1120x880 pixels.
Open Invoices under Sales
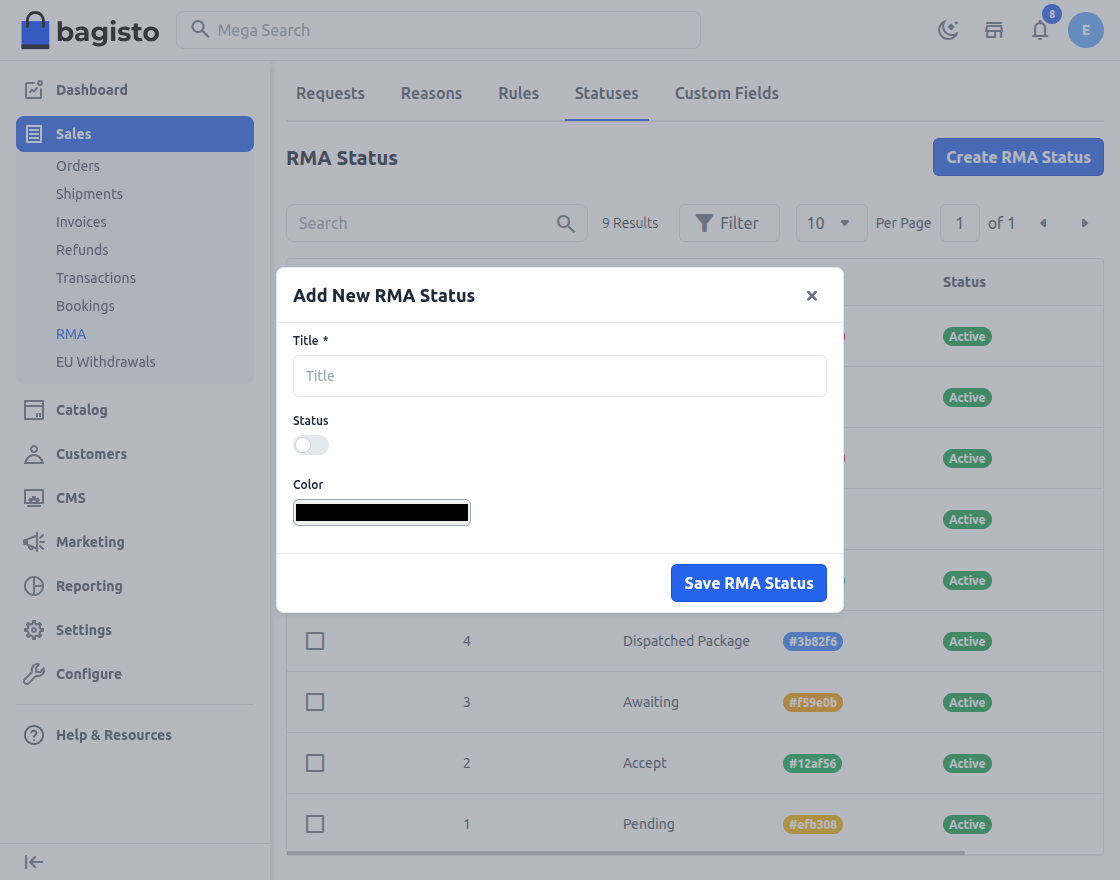[81, 222]
